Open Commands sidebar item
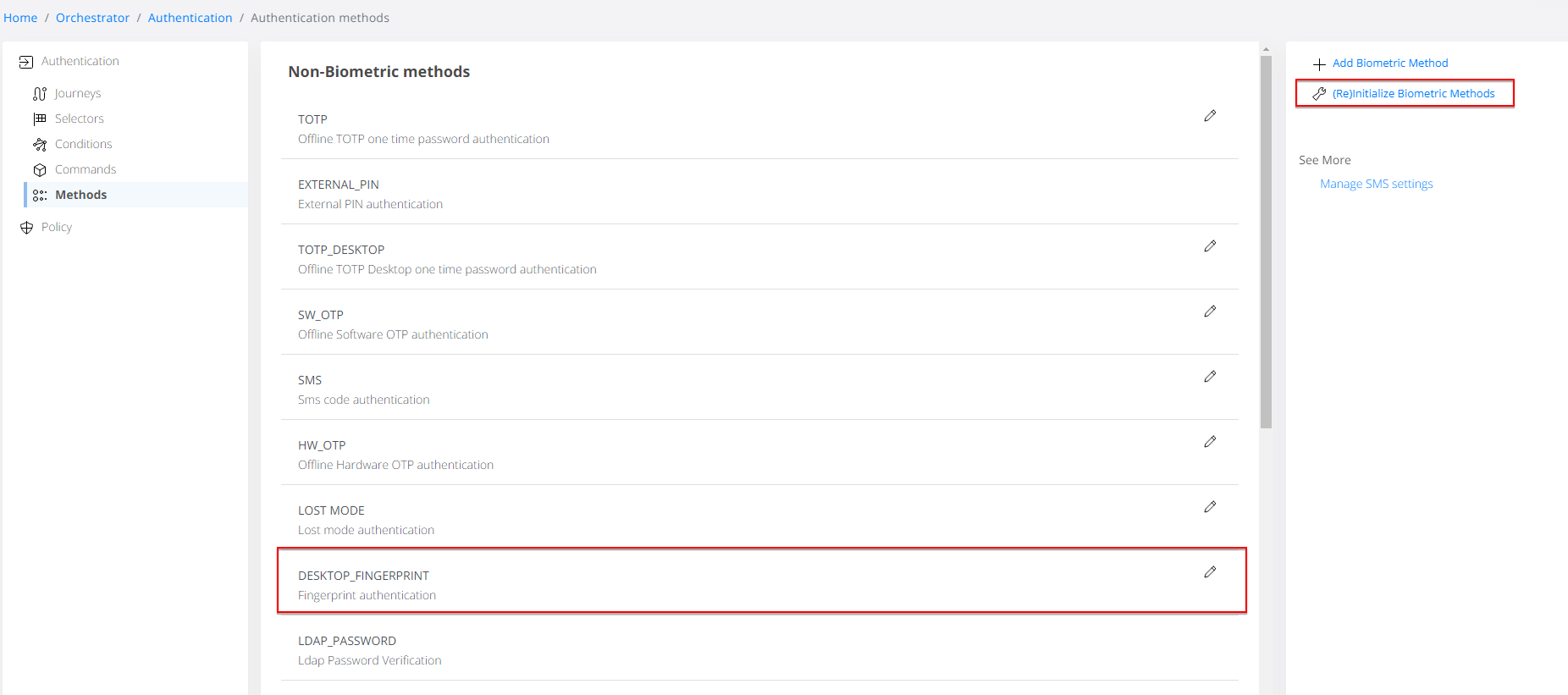The height and width of the screenshot is (695, 1568). point(86,169)
